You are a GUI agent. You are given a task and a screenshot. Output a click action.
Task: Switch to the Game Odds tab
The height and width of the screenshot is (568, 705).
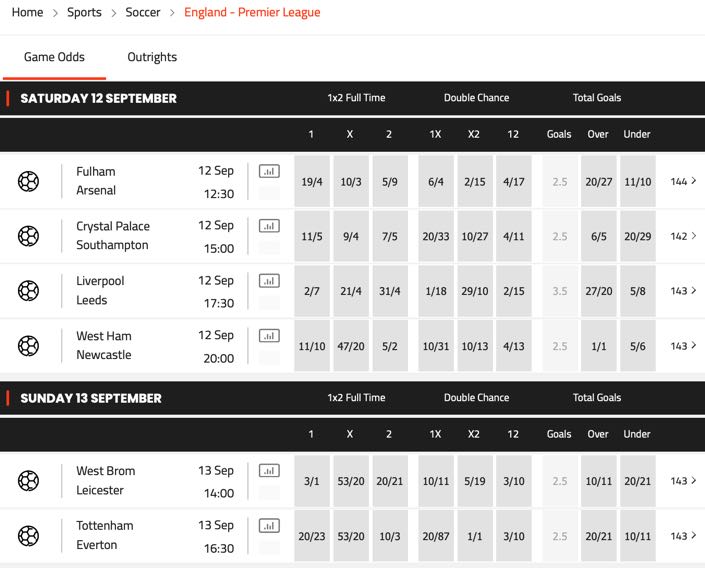point(54,57)
